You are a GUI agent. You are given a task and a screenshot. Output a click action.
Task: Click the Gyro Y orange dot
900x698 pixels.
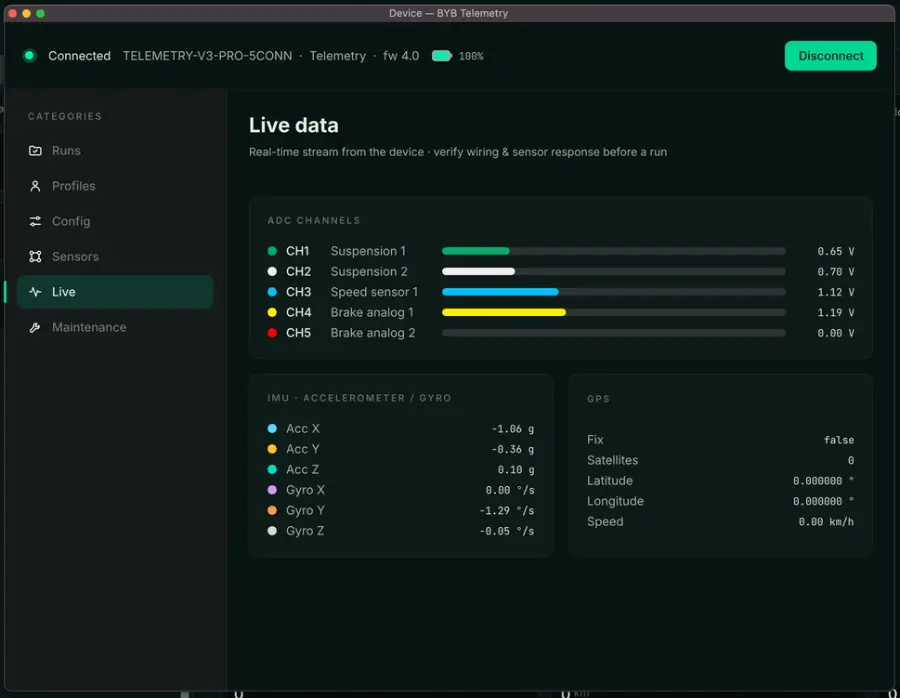(272, 510)
